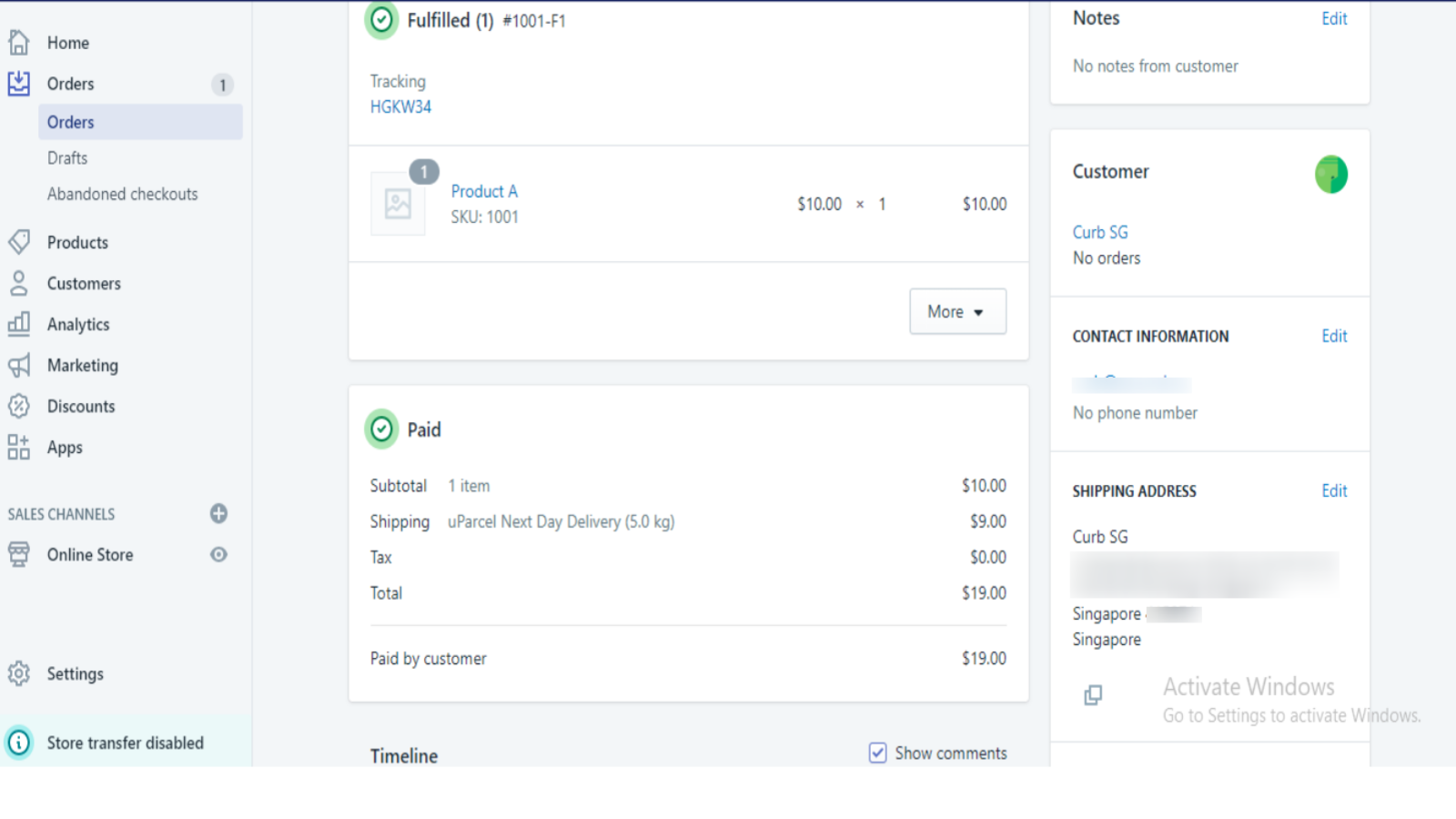
Task: Click the Settings gear icon
Action: (19, 673)
